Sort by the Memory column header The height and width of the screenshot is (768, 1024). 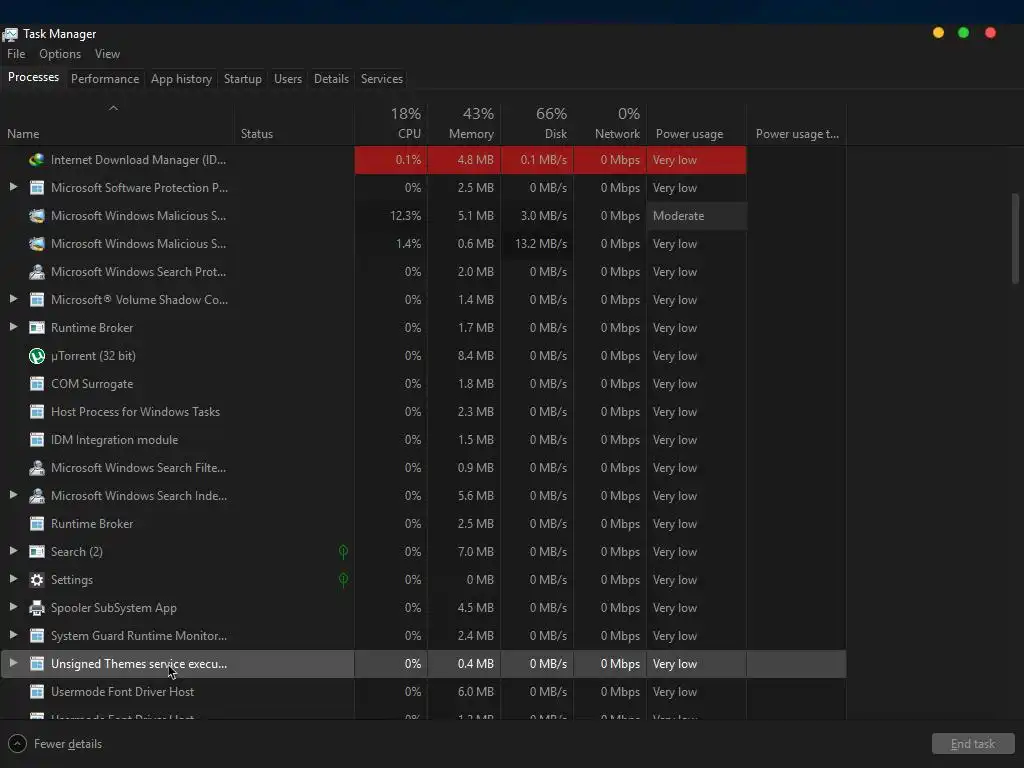coord(464,124)
